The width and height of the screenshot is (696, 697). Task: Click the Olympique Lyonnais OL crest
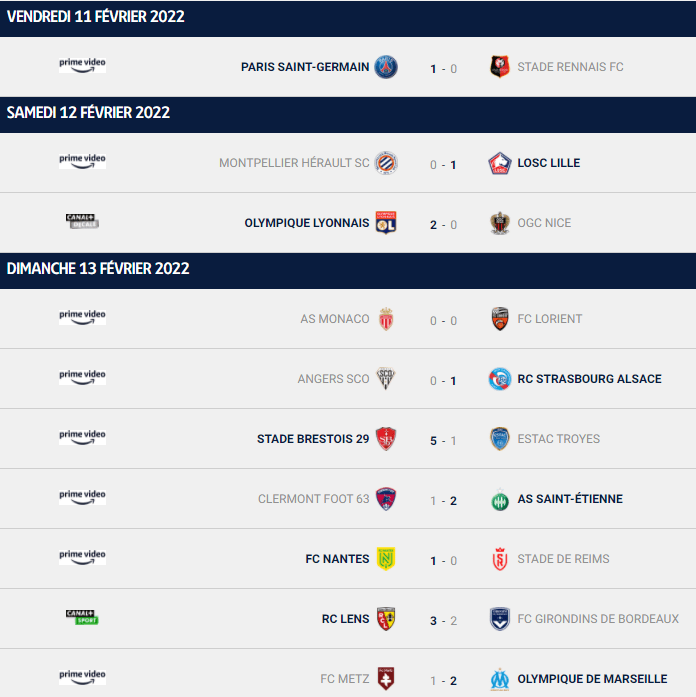point(386,223)
